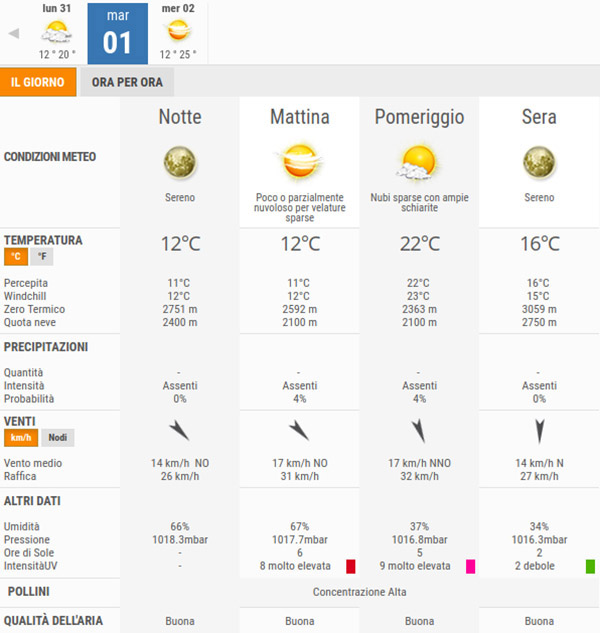600x633 pixels.
Task: Click the green UV swatch for Sera
Action: (590, 566)
